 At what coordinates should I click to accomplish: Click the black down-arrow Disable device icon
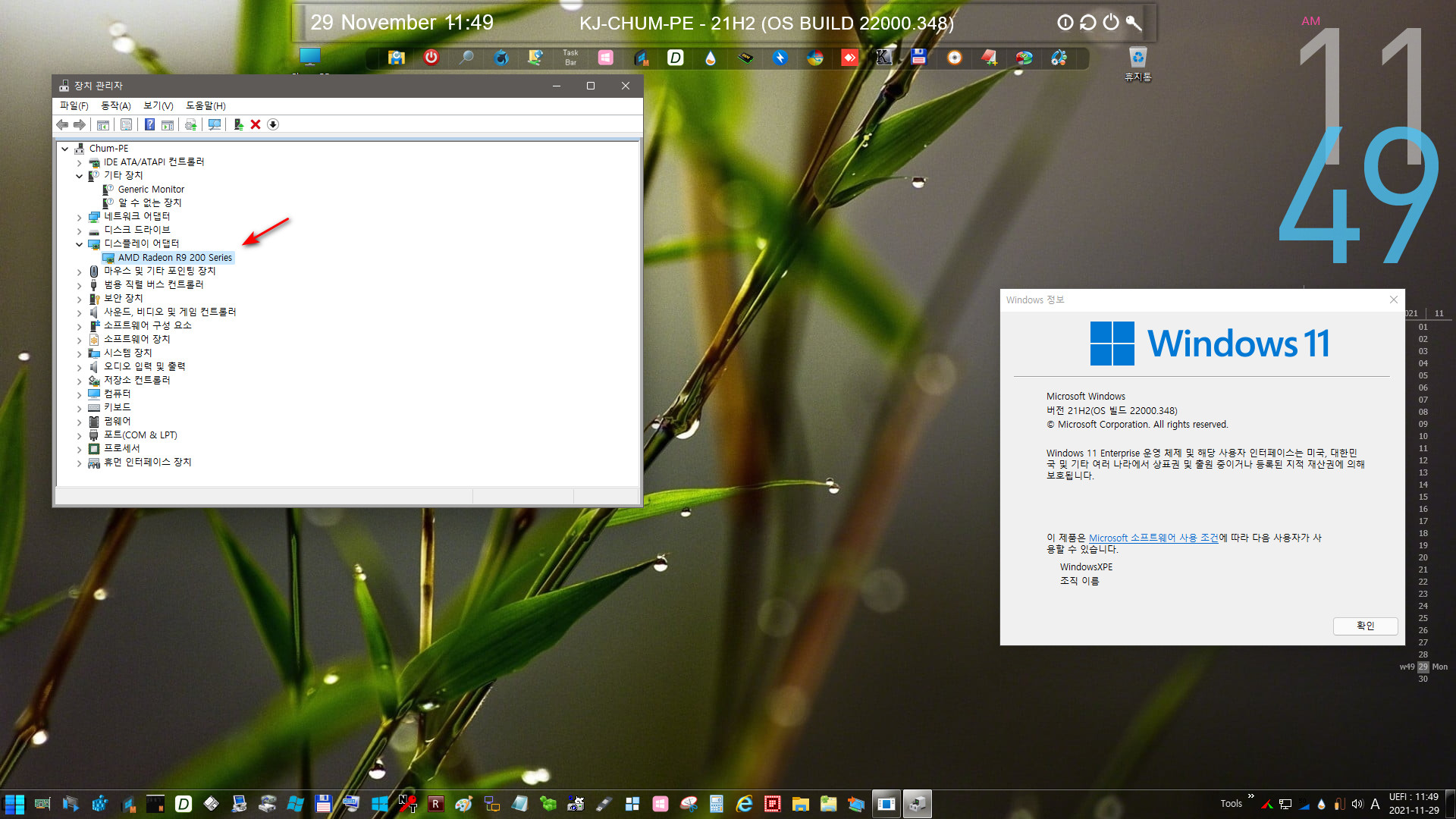(273, 124)
